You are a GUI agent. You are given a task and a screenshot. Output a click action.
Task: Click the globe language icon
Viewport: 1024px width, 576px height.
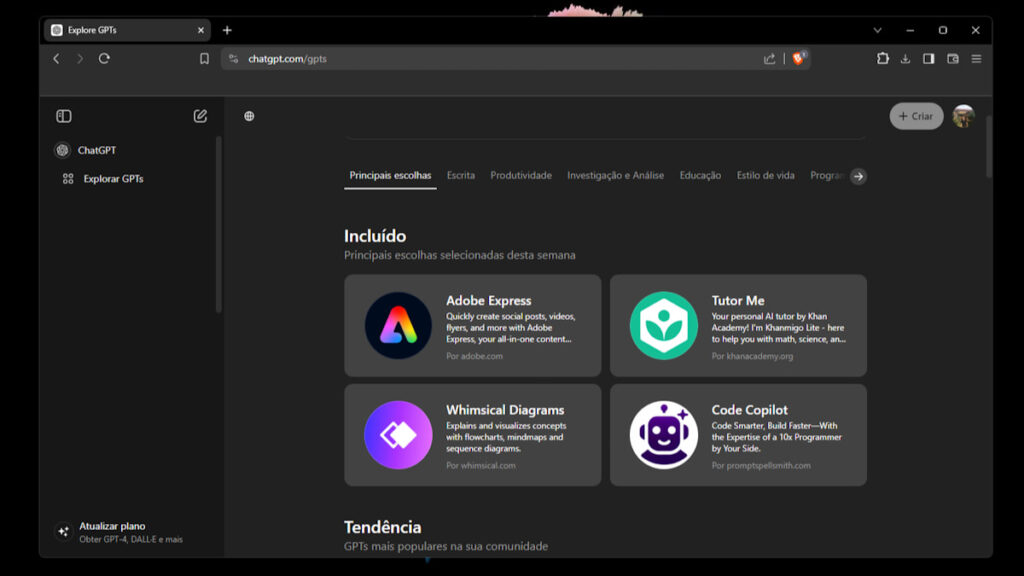(249, 116)
